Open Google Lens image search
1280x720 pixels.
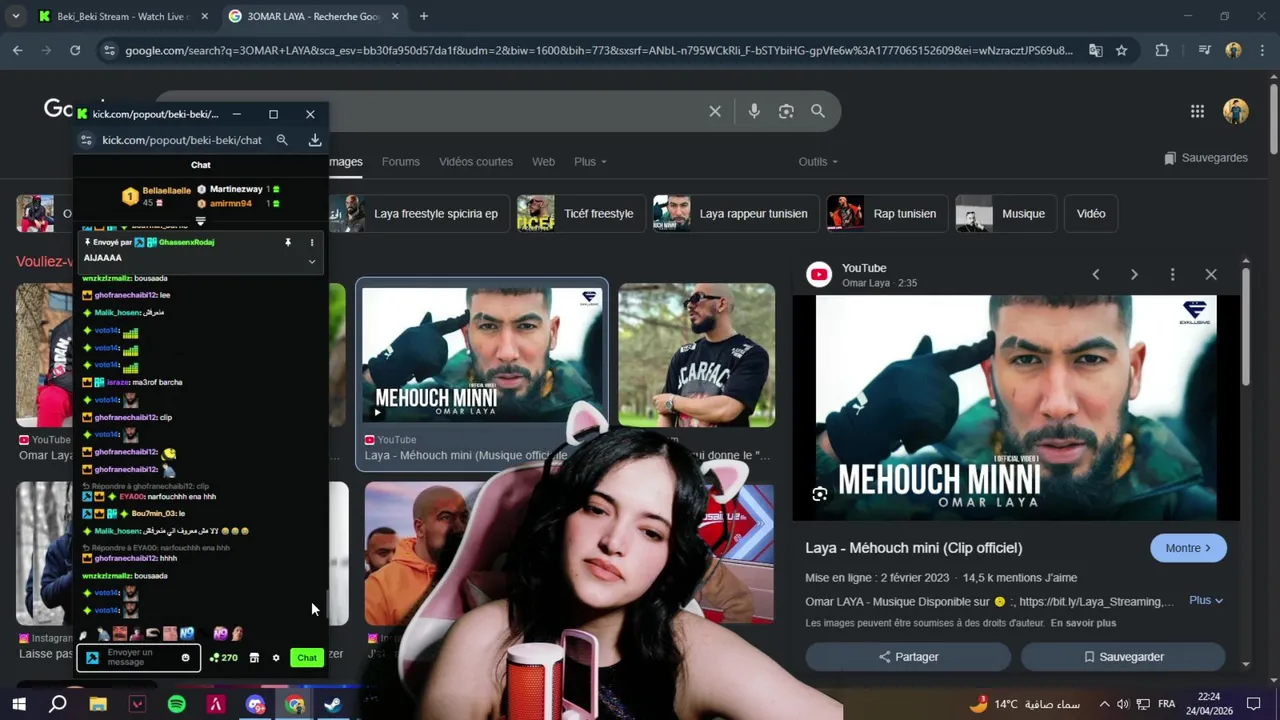pos(786,111)
